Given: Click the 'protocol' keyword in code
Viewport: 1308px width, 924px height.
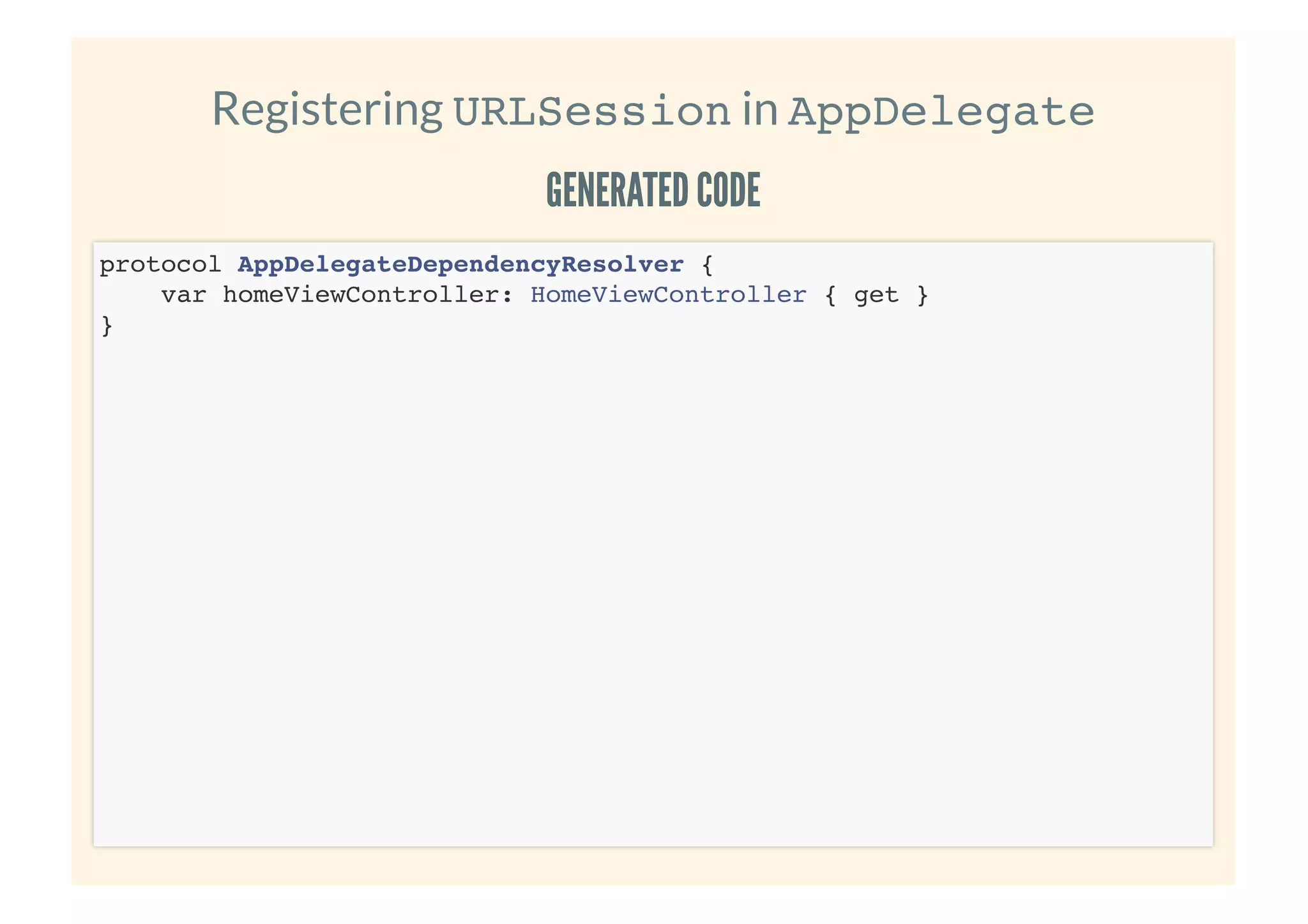Looking at the screenshot, I should (160, 265).
